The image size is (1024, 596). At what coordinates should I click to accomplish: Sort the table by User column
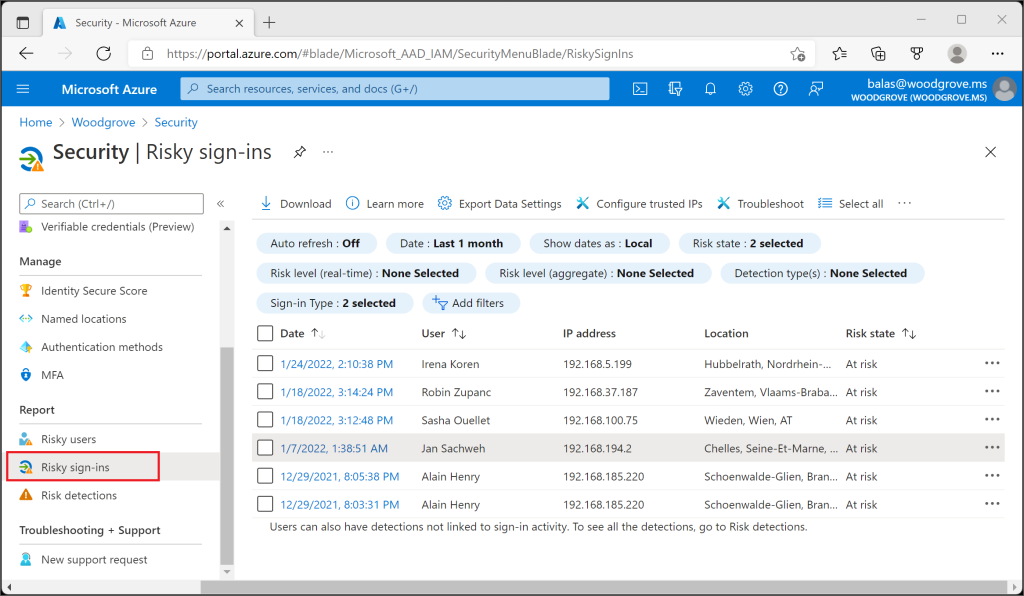coord(444,334)
